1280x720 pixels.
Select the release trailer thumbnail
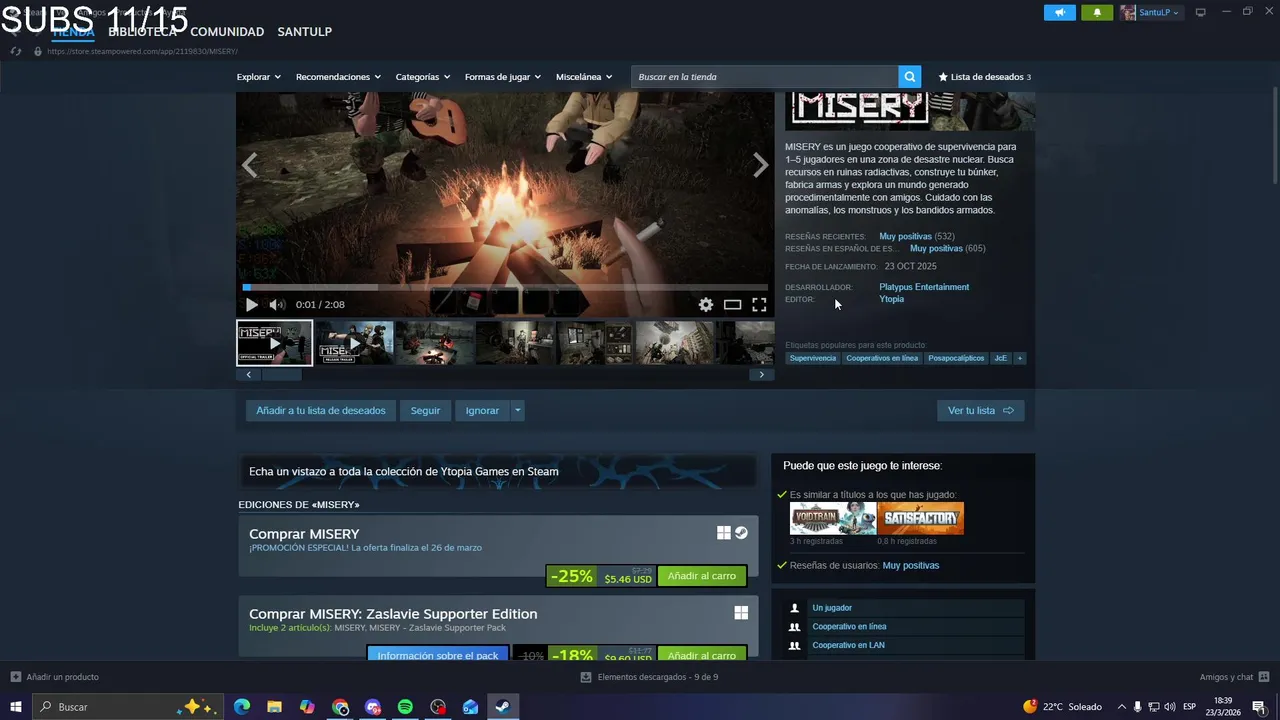pyautogui.click(x=355, y=343)
